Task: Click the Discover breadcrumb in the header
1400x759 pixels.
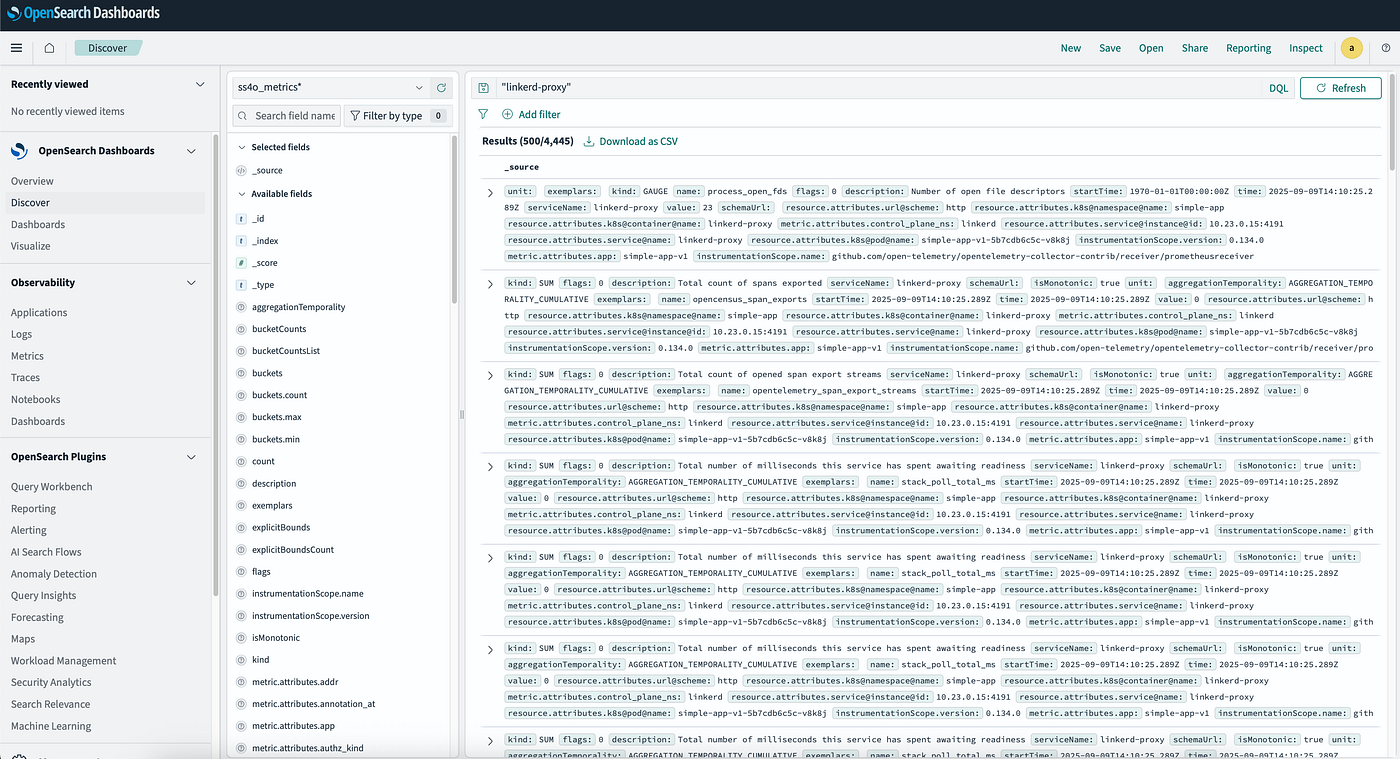Action: [x=108, y=48]
